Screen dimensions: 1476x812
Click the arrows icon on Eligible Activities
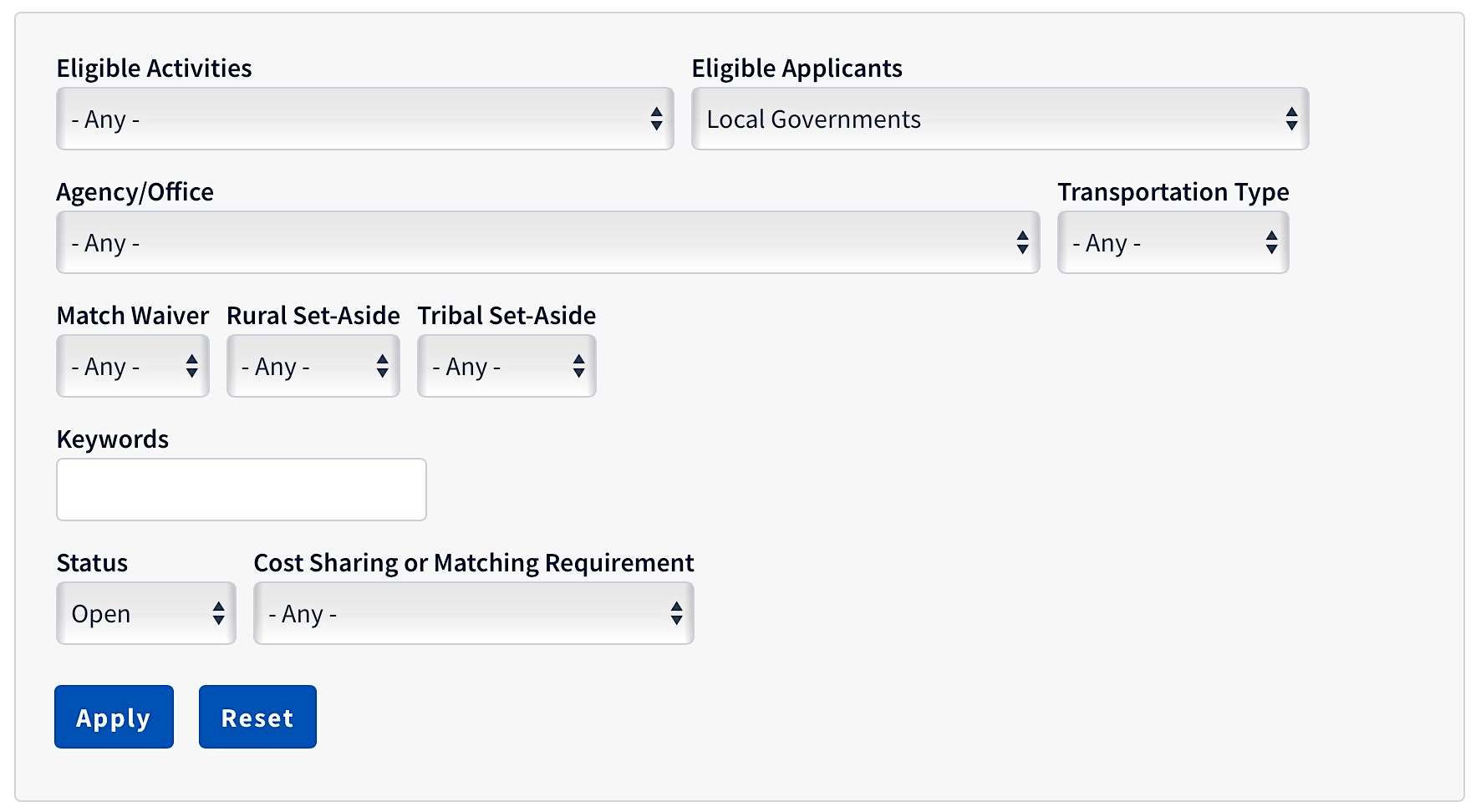(656, 119)
